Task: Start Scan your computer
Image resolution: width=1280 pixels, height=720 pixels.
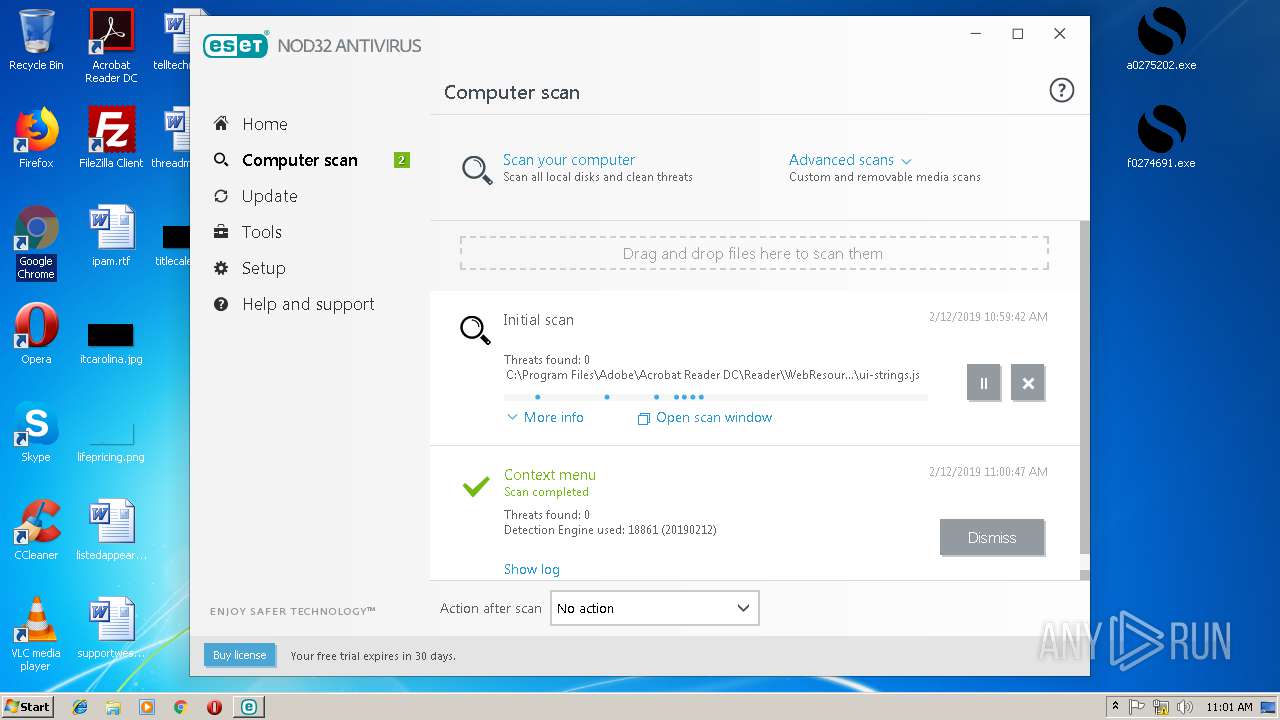Action: pyautogui.click(x=569, y=160)
